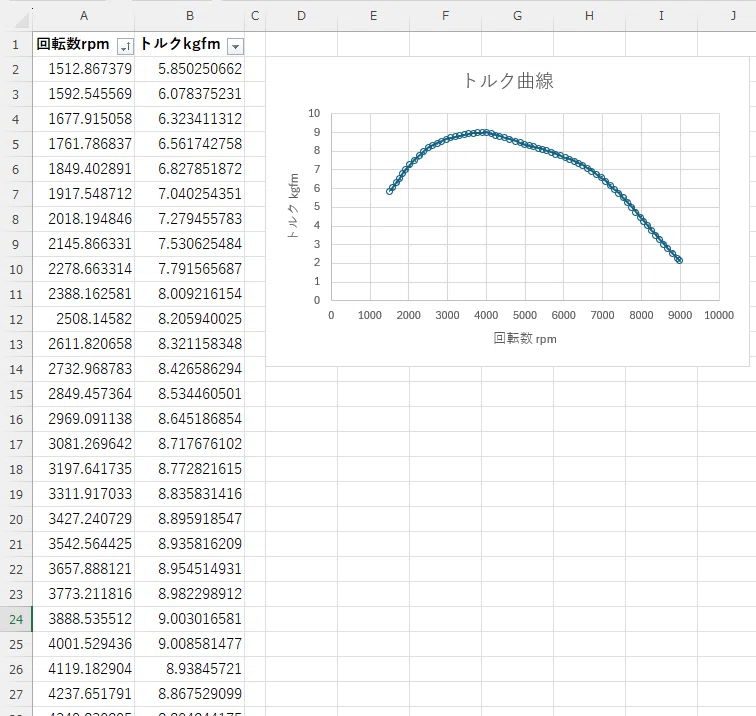
Task: Click horizontal axis label 10000
Action: click(x=719, y=315)
